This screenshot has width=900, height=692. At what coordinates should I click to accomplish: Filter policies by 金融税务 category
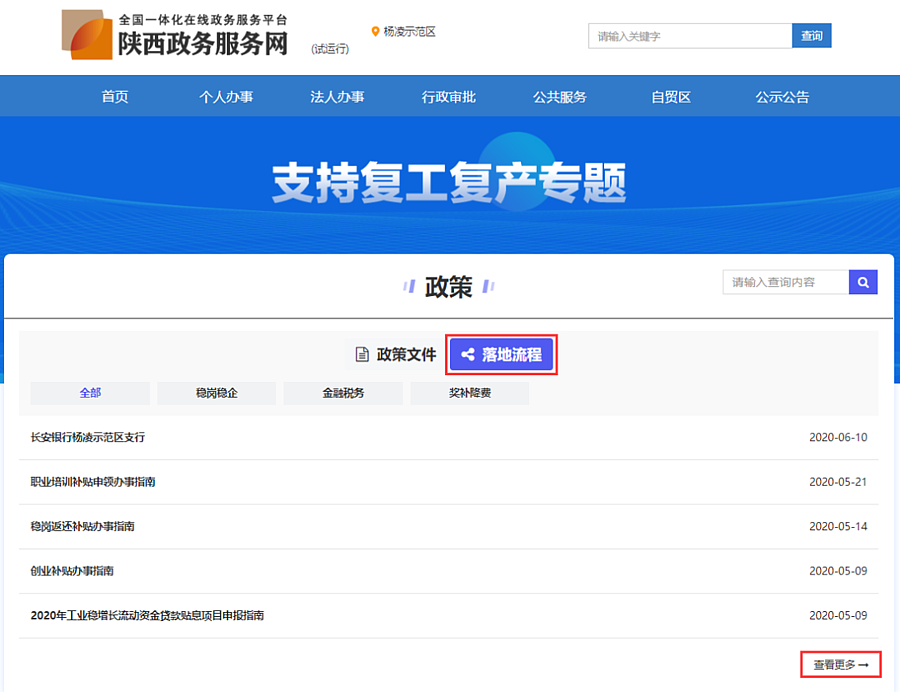coord(343,393)
